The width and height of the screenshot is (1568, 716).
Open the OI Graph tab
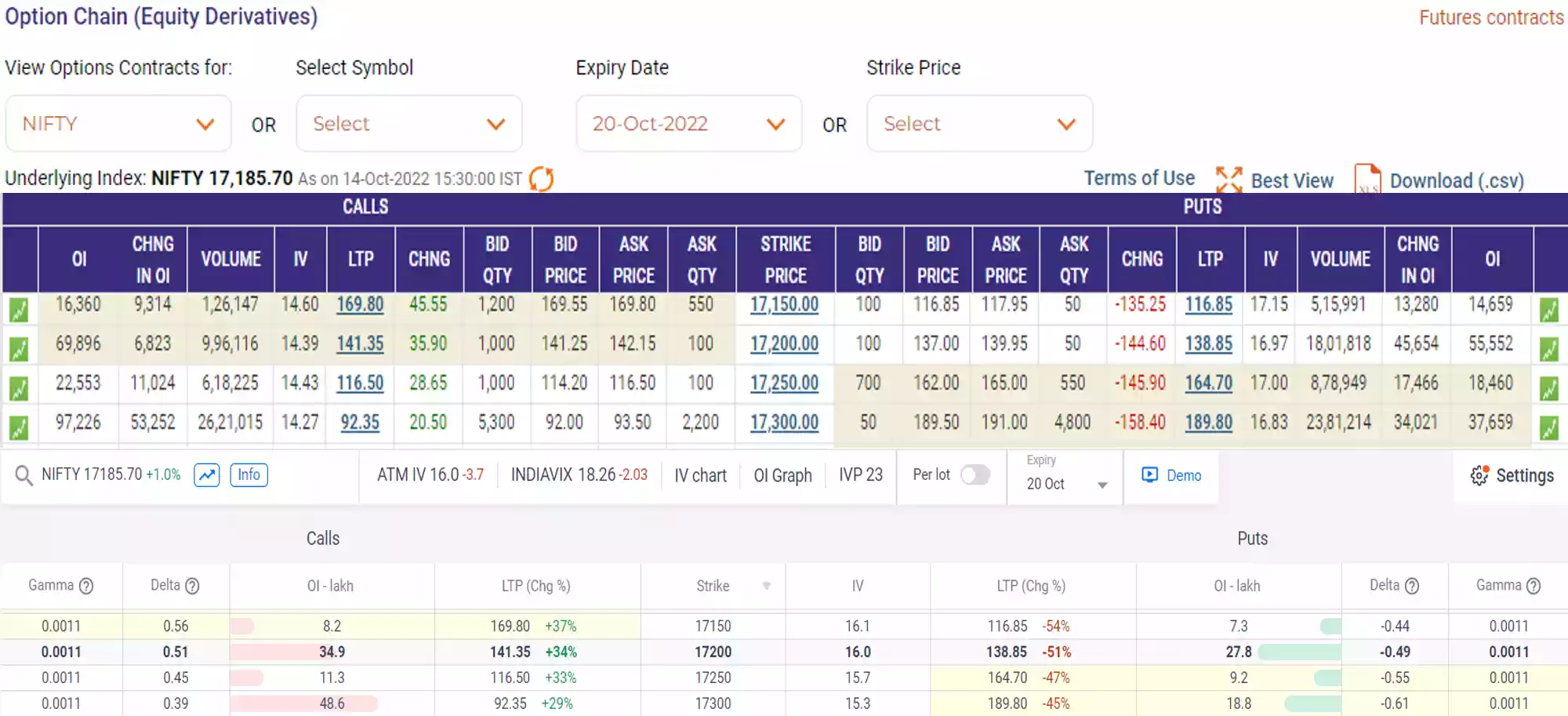click(782, 475)
